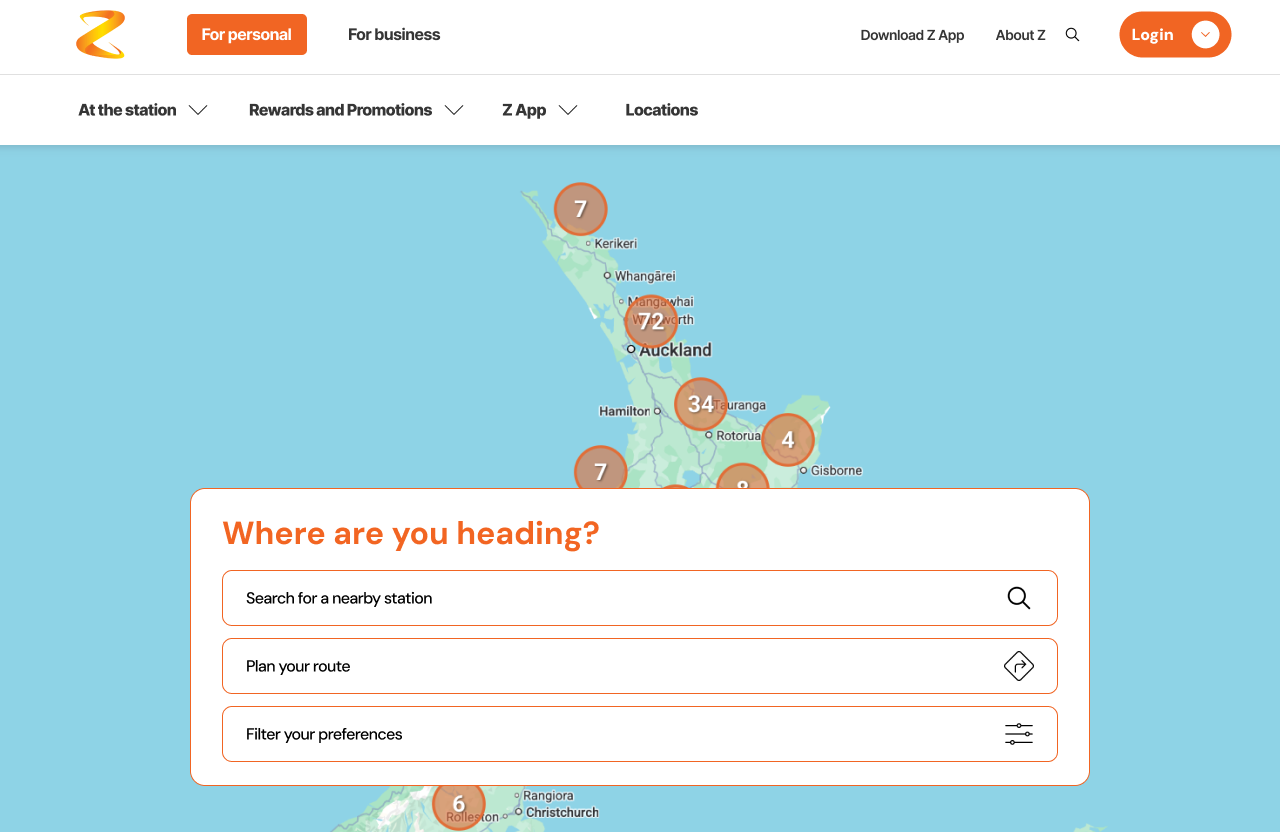Click the Hamilton label on the map
1280x832 pixels.
click(625, 411)
